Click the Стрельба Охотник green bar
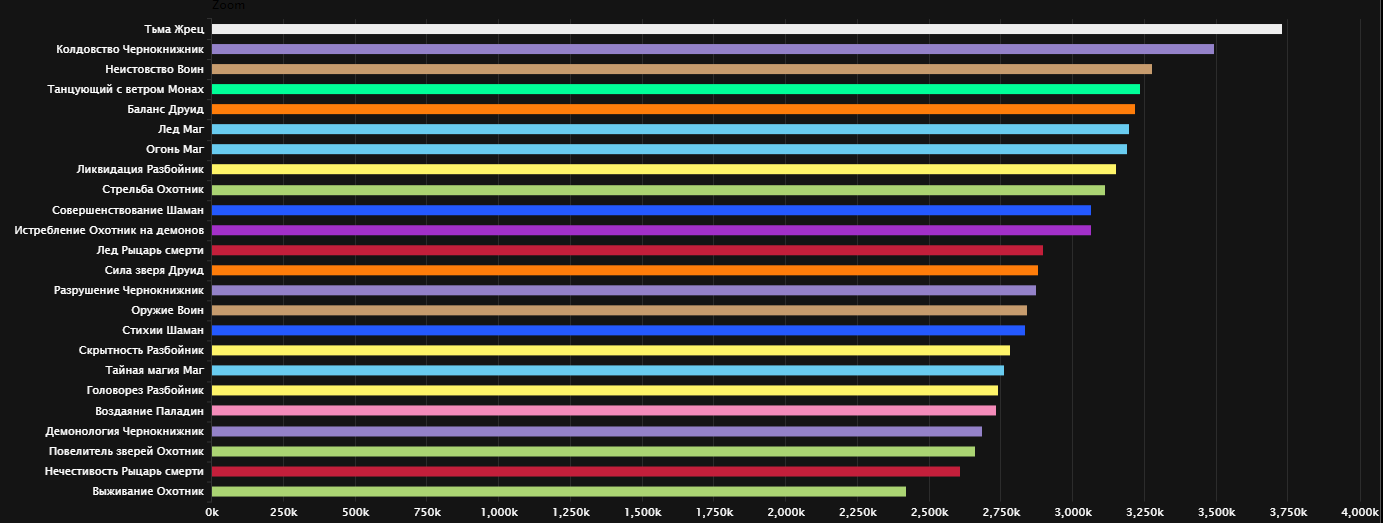The width and height of the screenshot is (1383, 523). 658,190
